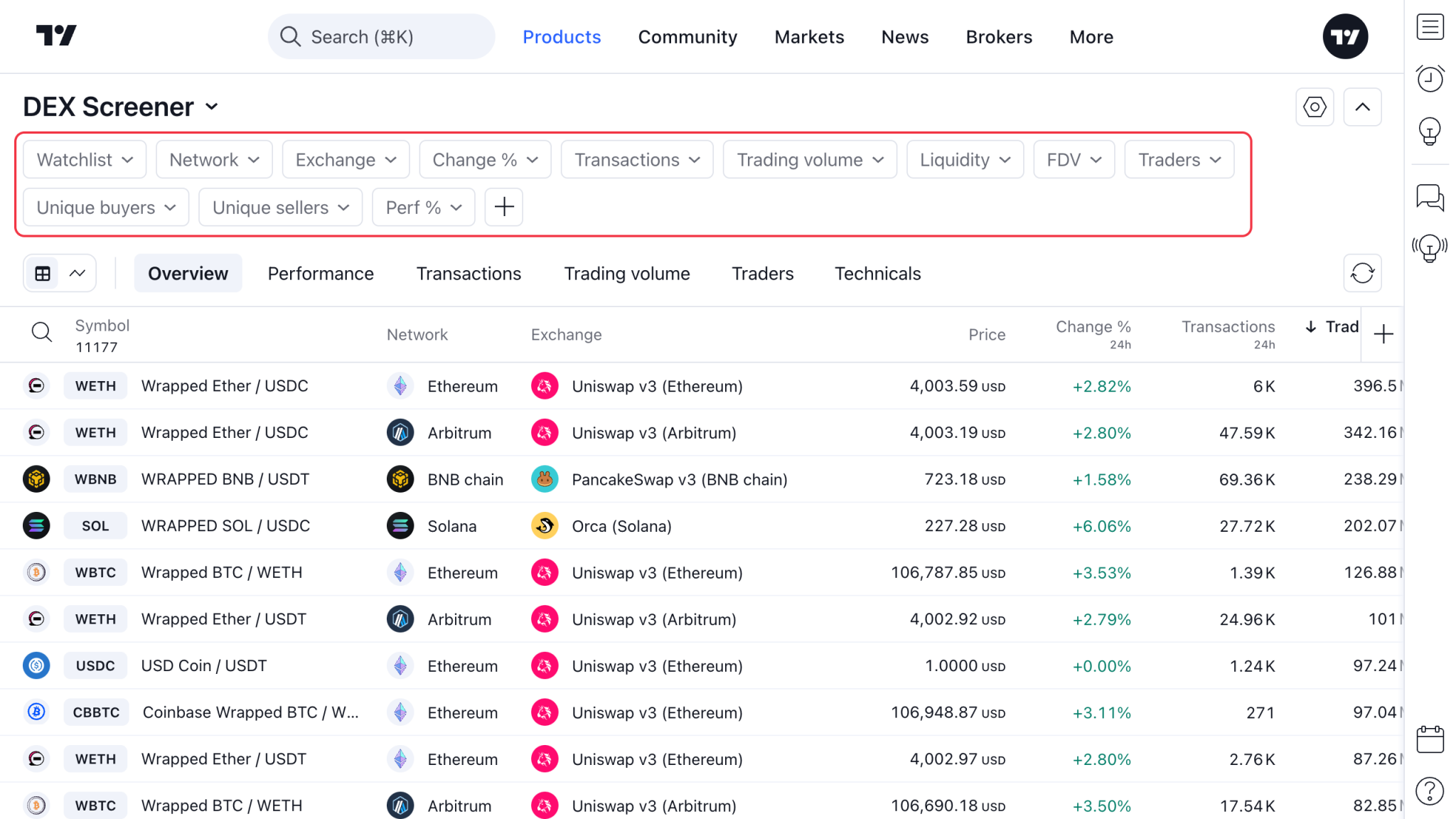Open the calendar icon in right sidebar

(x=1430, y=739)
